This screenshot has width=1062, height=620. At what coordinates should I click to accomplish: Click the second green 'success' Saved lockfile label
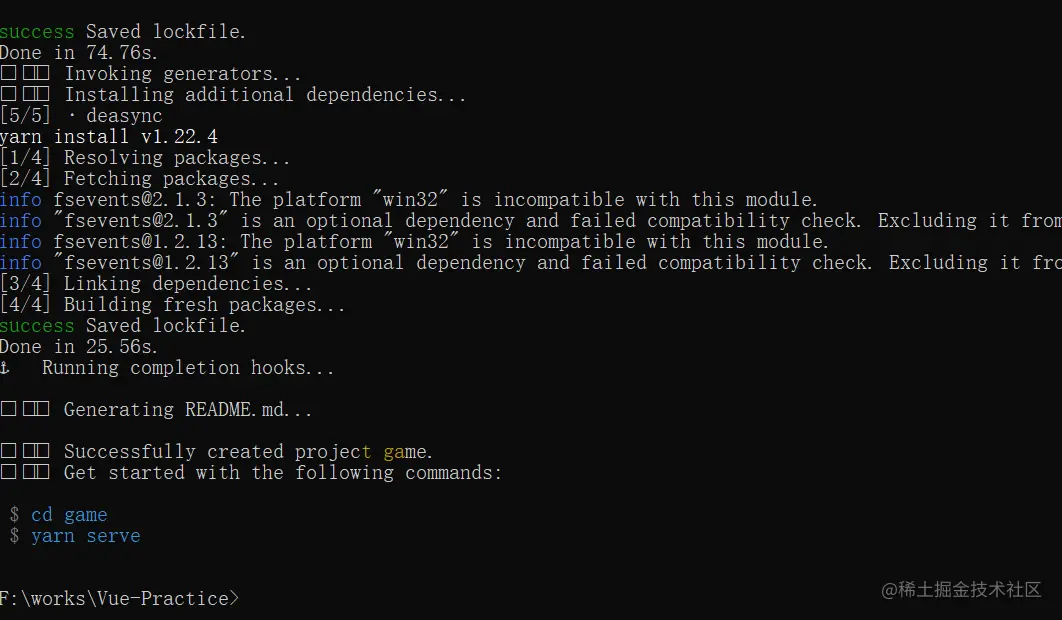[x=37, y=326]
